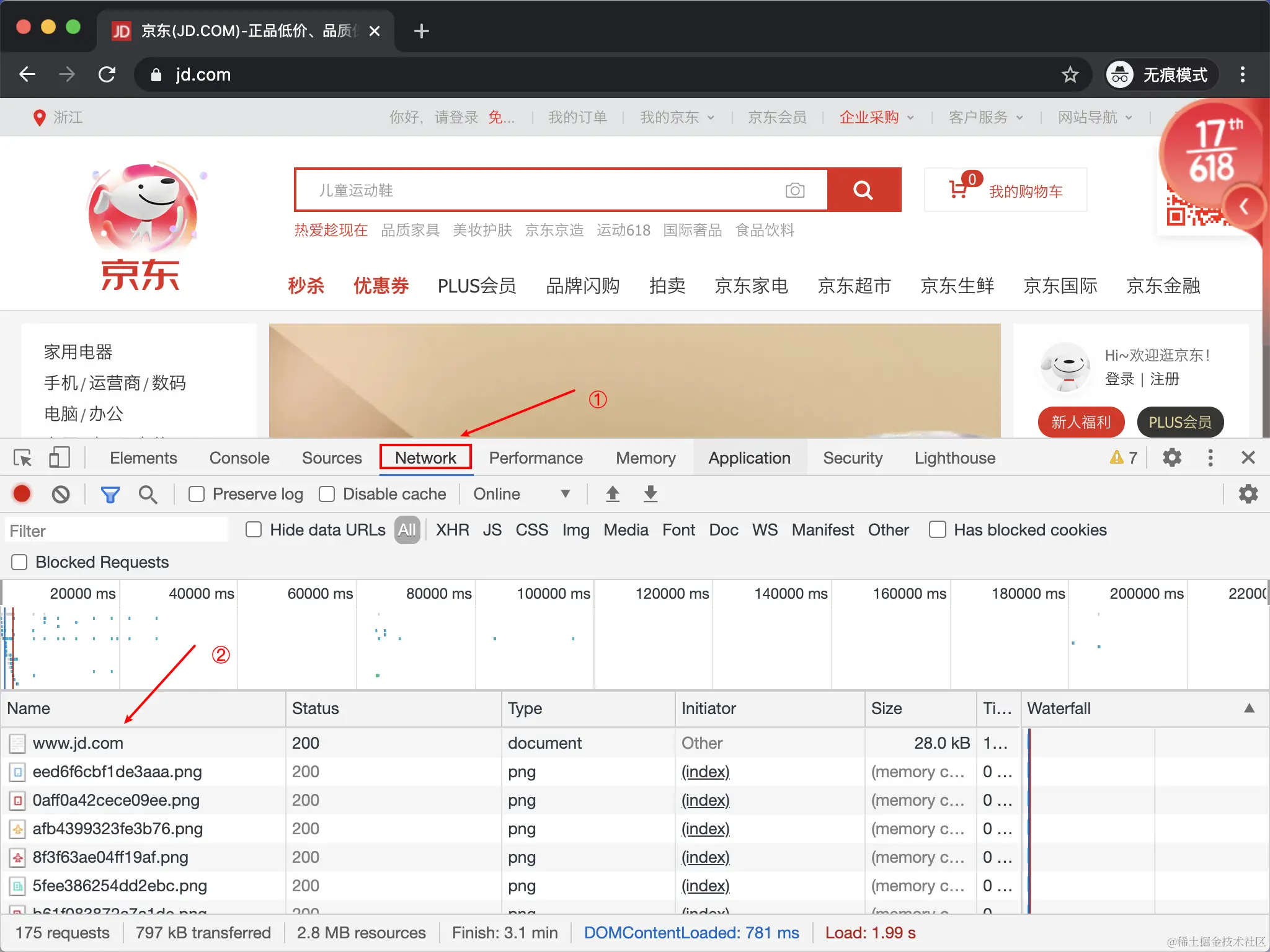Click the inspect element selector icon
1270x952 pixels.
pyautogui.click(x=23, y=458)
